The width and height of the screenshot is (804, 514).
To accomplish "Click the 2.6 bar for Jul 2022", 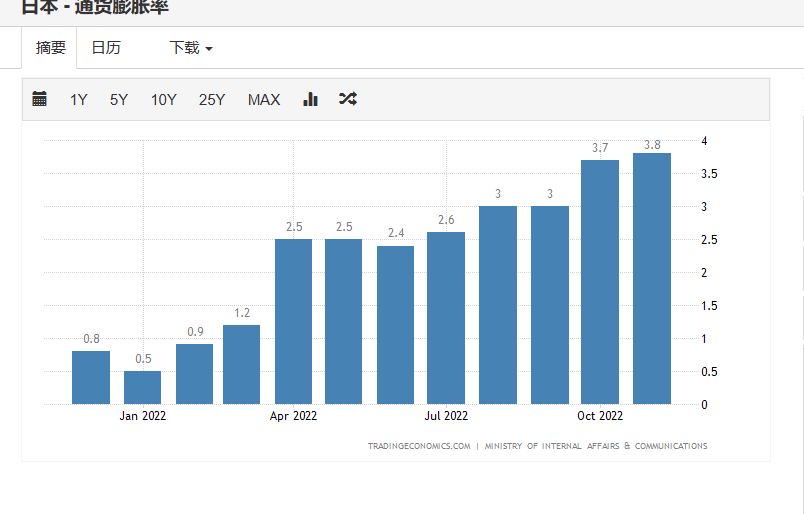I will (446, 318).
